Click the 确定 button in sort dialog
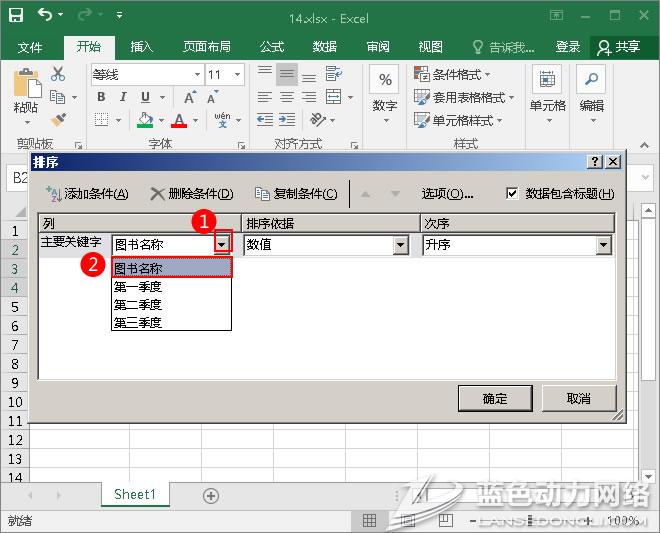 coord(495,398)
